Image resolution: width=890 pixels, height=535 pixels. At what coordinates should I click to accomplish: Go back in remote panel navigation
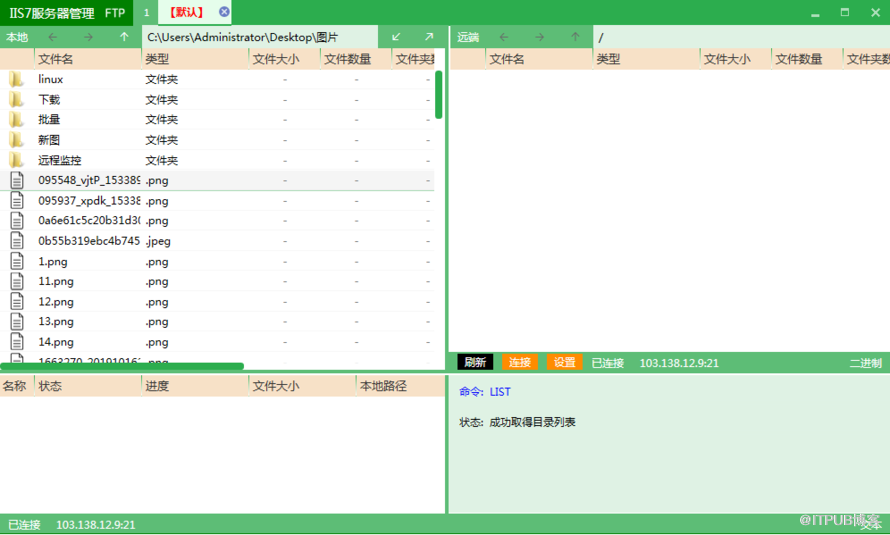coord(504,37)
